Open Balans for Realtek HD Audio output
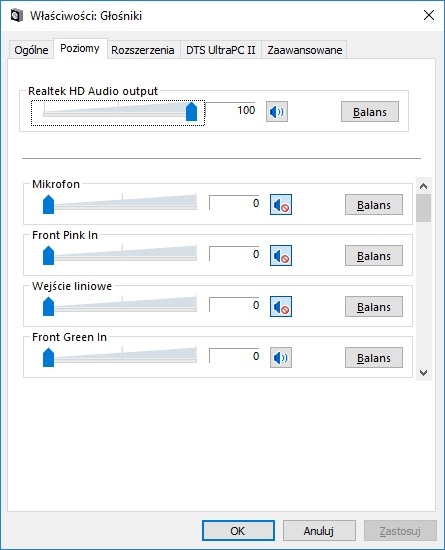The width and height of the screenshot is (445, 550). tap(370, 112)
